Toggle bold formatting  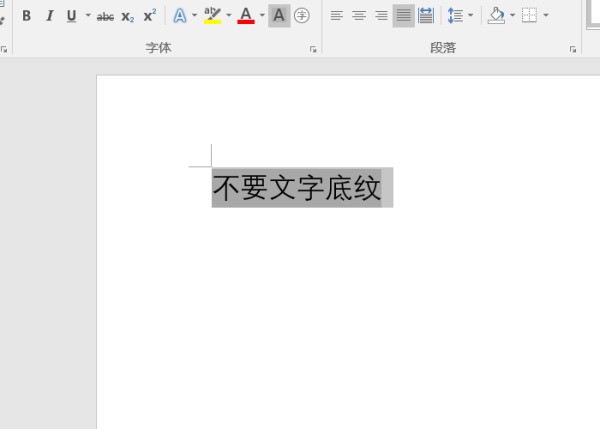27,16
